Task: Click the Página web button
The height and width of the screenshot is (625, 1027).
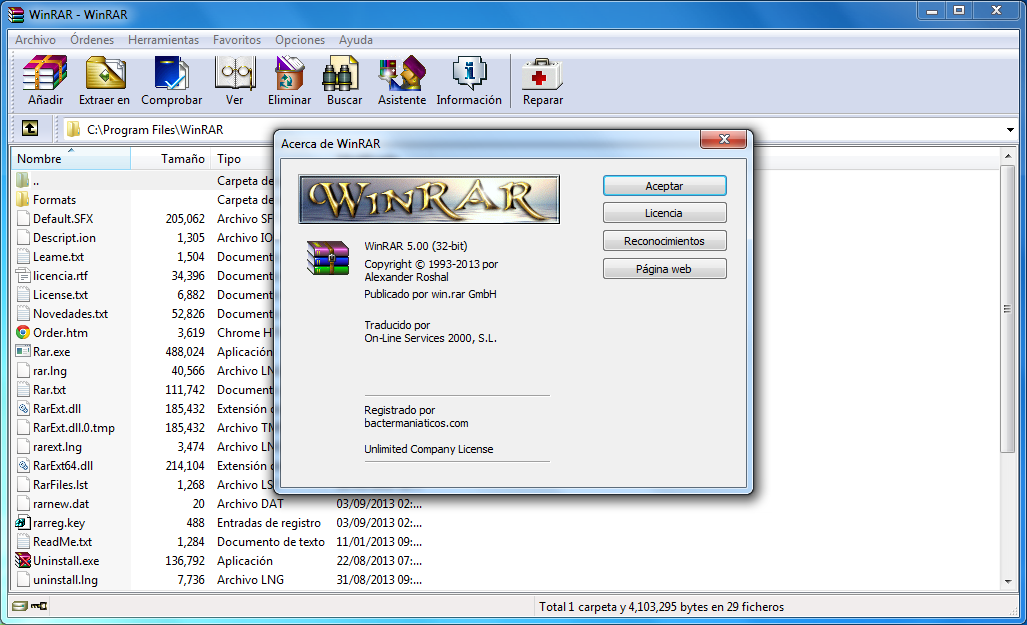Action: pyautogui.click(x=664, y=269)
